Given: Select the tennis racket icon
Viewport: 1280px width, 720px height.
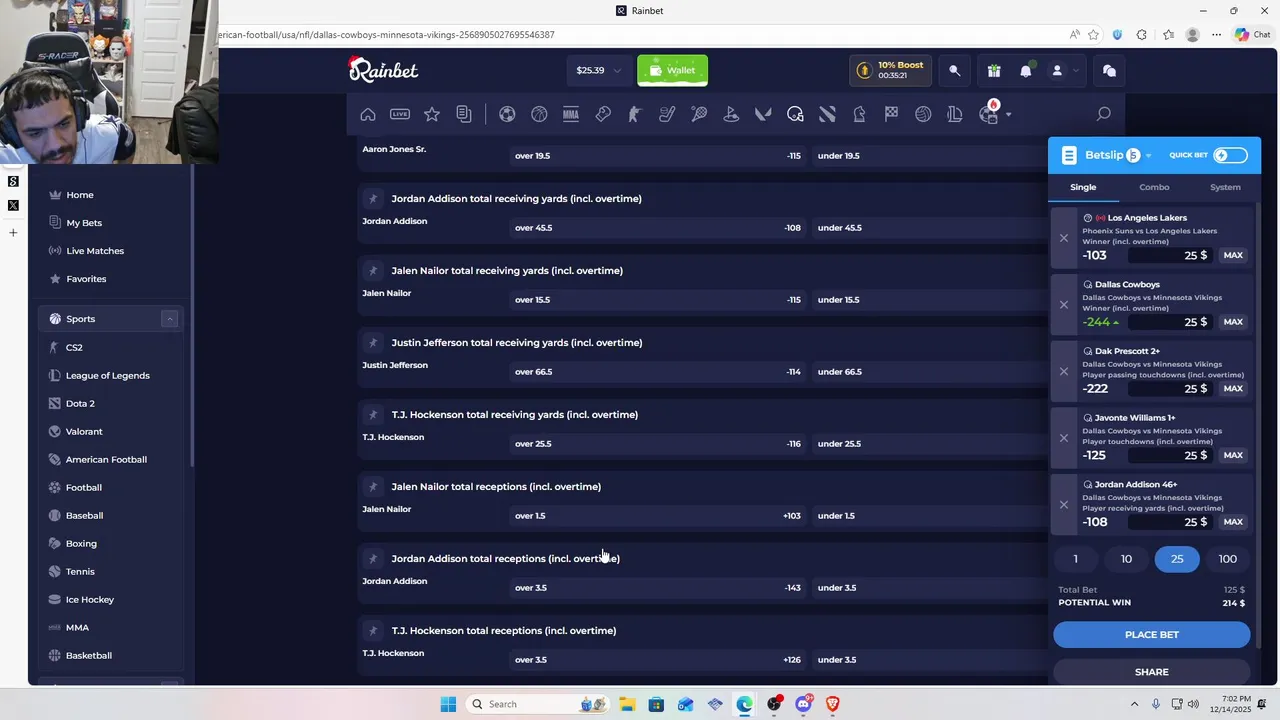Looking at the screenshot, I should tap(699, 114).
